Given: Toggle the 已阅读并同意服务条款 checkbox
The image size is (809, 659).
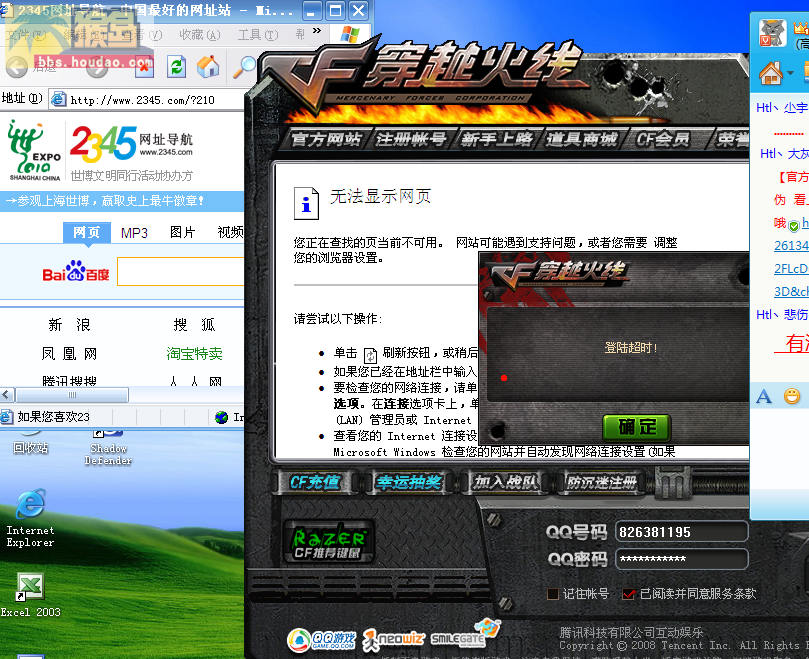Looking at the screenshot, I should [628, 594].
